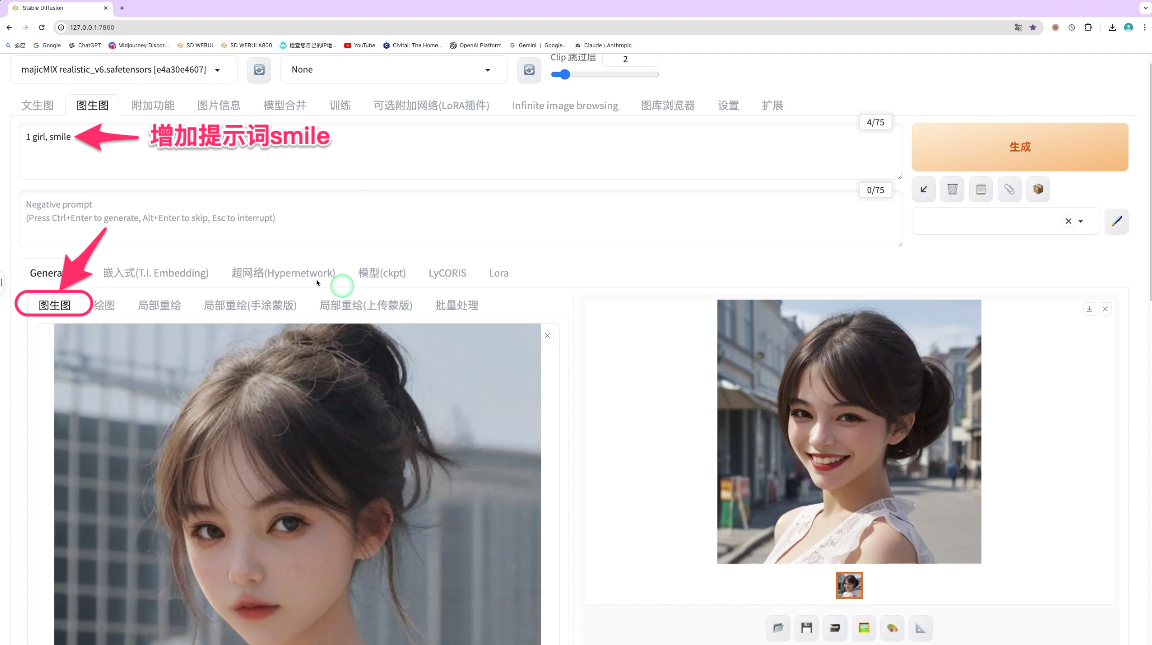Open the browser three-dot menu
This screenshot has width=1152, height=645.
coord(1144,27)
